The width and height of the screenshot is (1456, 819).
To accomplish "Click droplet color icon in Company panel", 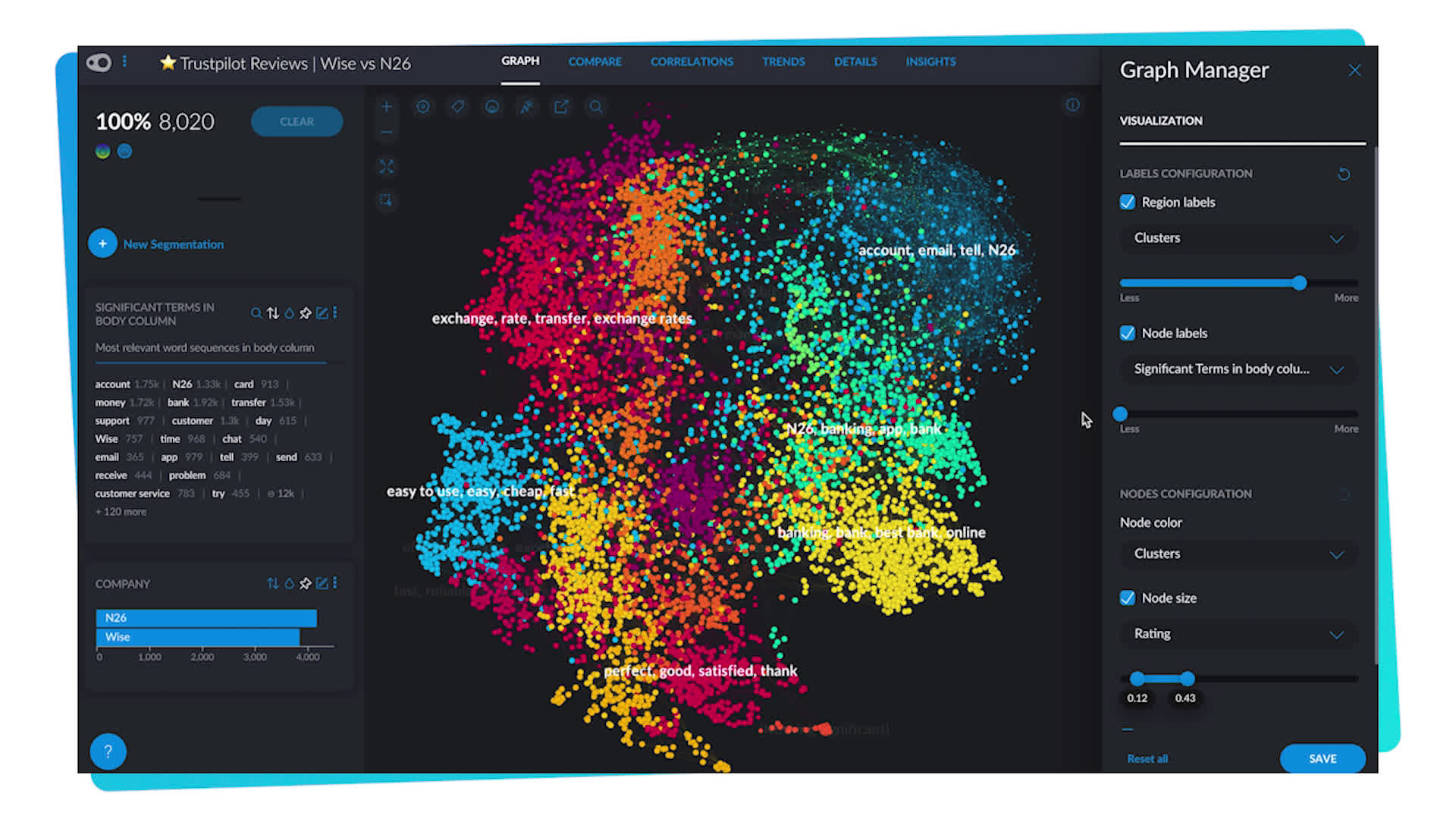I will click(289, 583).
